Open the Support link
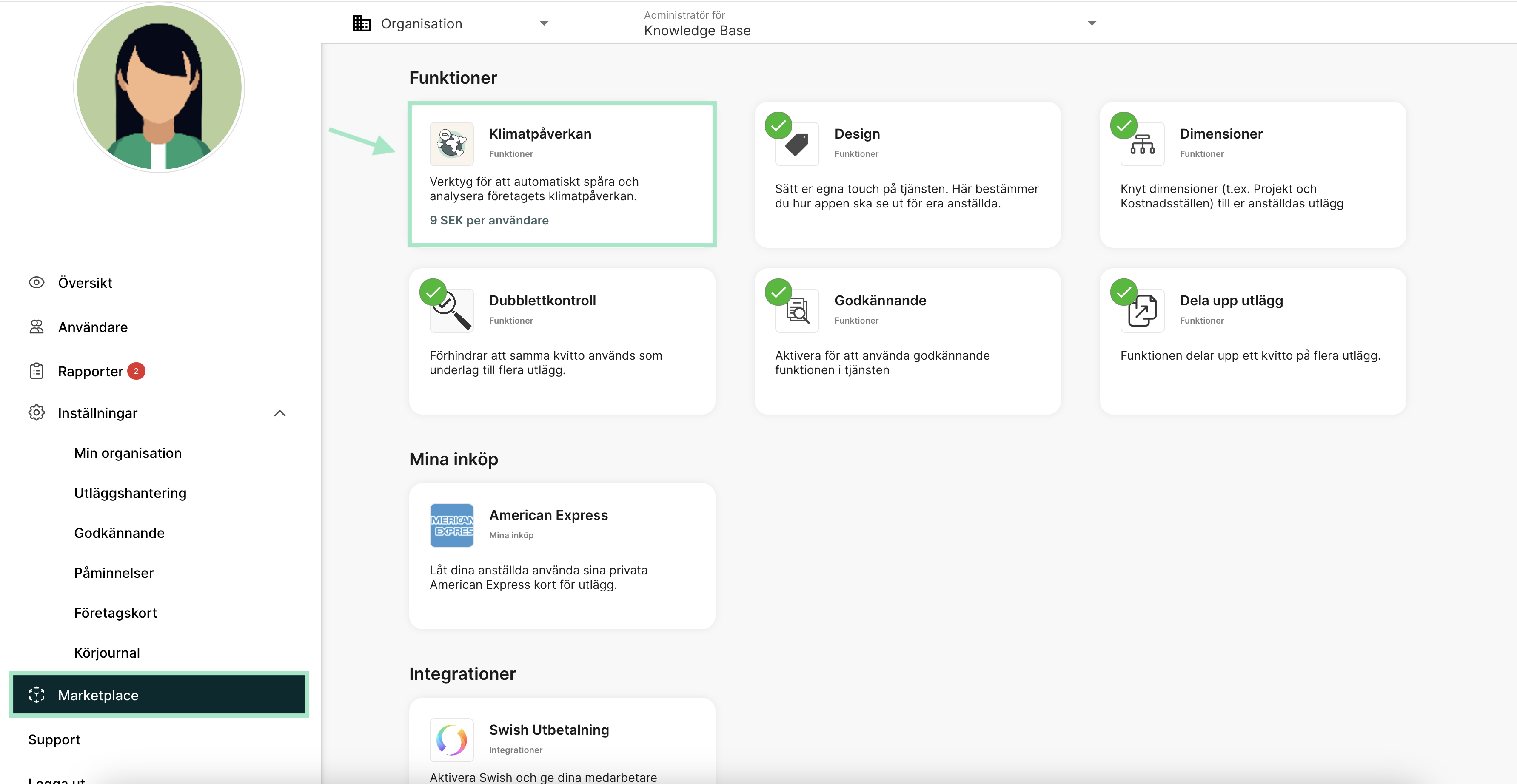This screenshot has width=1517, height=784. pyautogui.click(x=54, y=740)
